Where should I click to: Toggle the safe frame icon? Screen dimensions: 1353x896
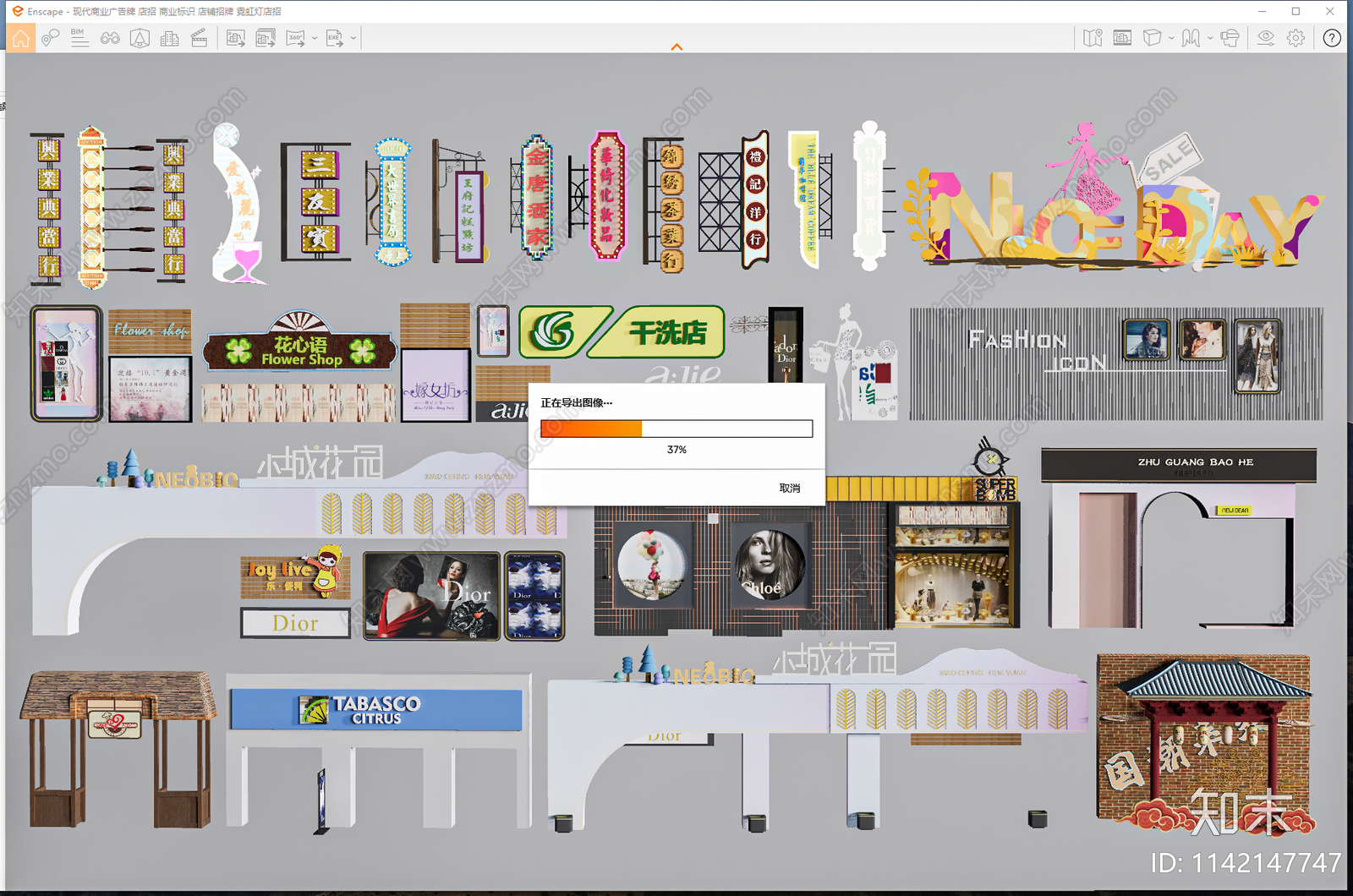click(1122, 38)
